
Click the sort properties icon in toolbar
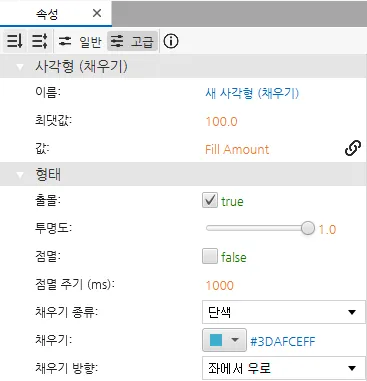click(15, 41)
